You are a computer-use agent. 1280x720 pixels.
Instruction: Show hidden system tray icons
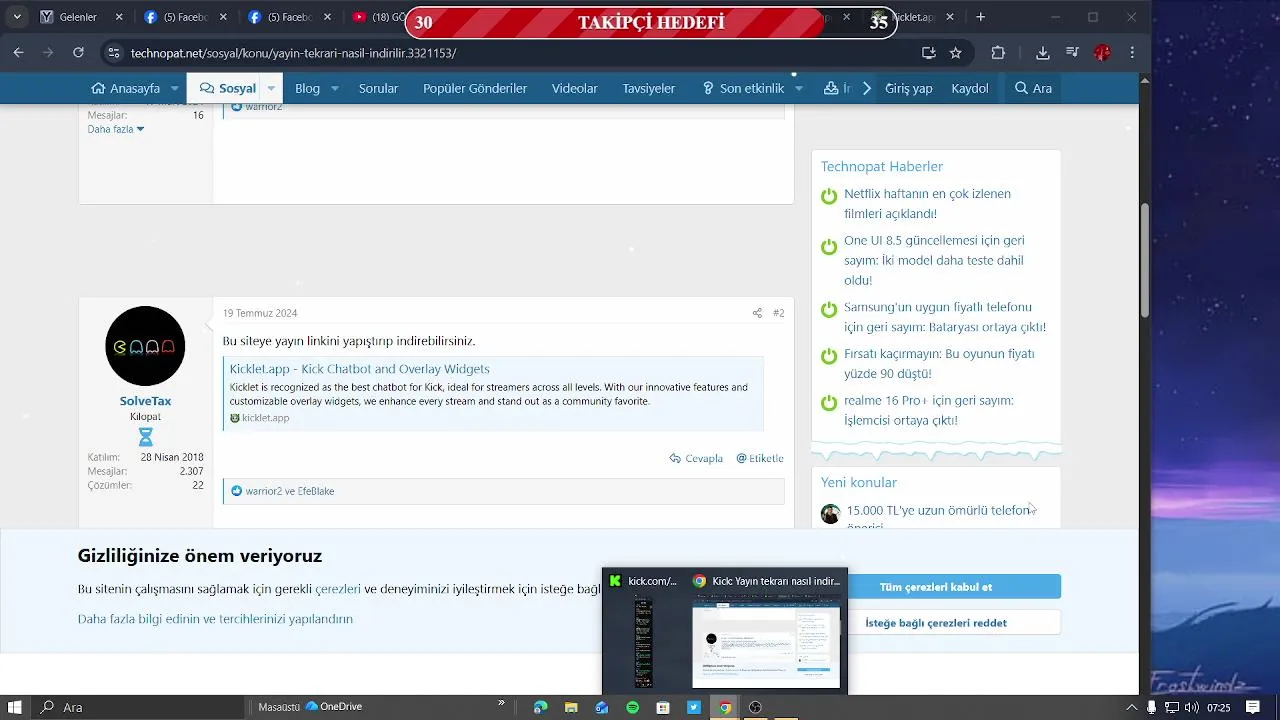[1134, 707]
